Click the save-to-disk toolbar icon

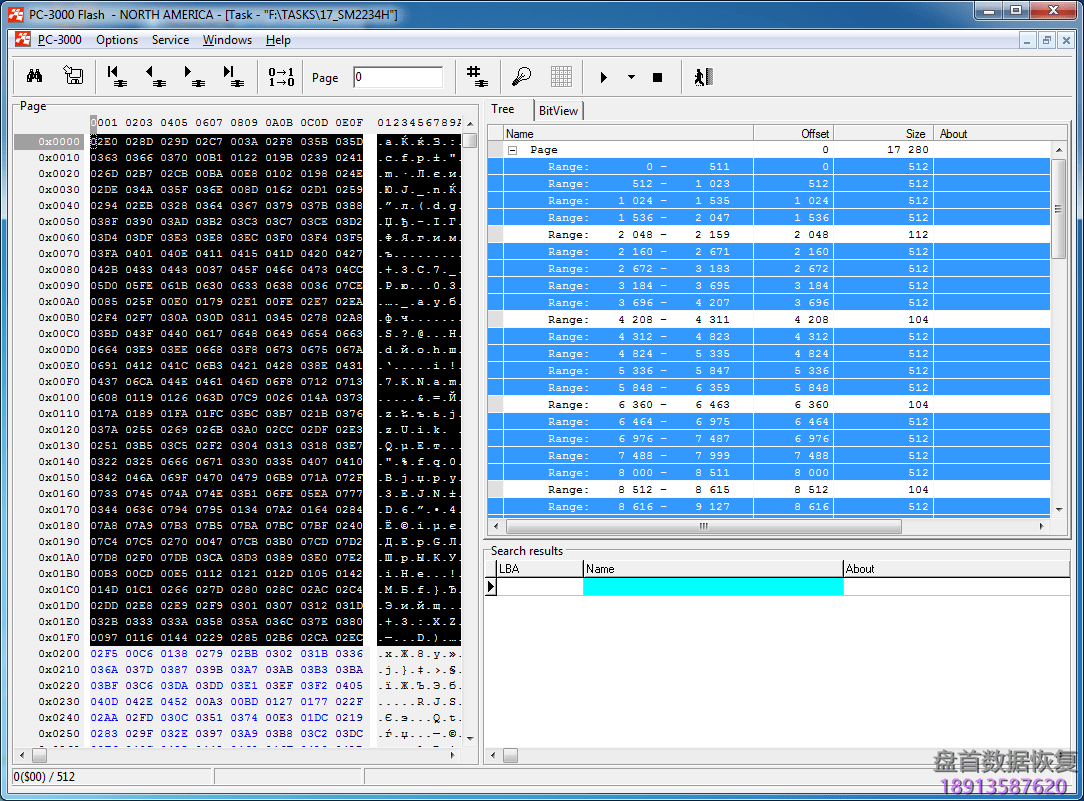(x=73, y=77)
